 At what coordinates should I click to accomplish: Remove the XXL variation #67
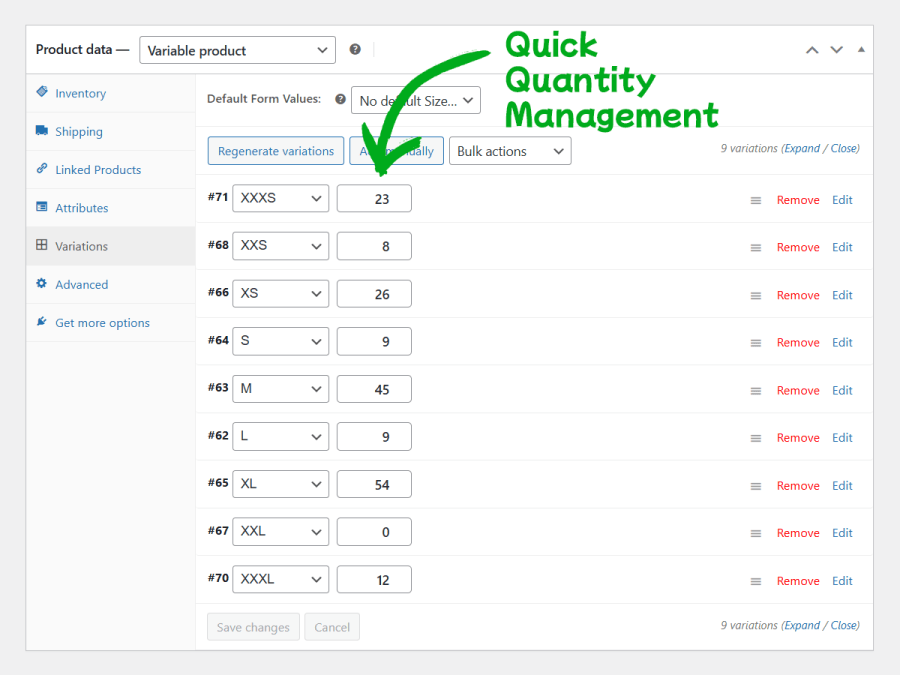[x=798, y=533]
